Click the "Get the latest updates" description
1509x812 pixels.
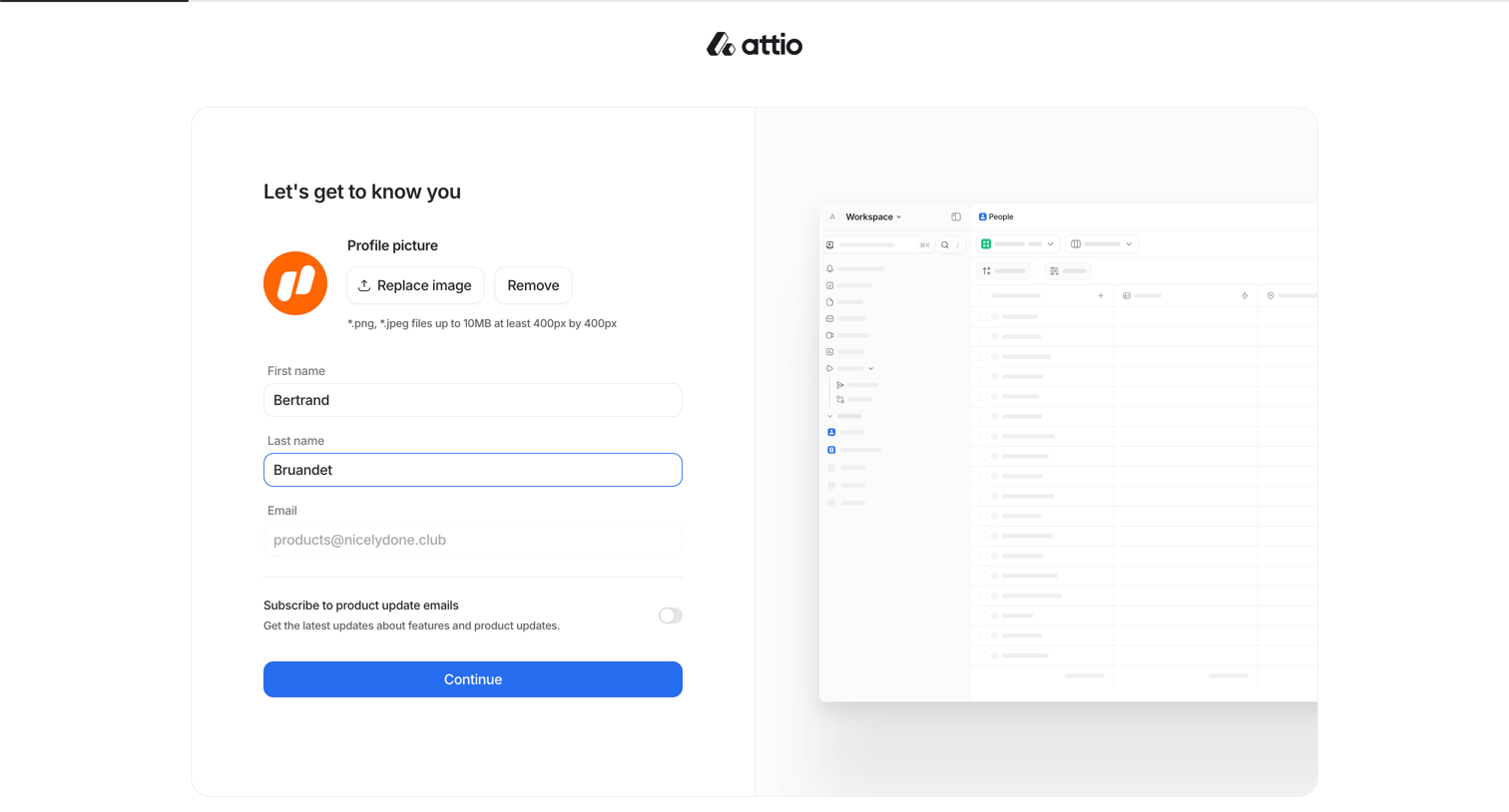[411, 625]
